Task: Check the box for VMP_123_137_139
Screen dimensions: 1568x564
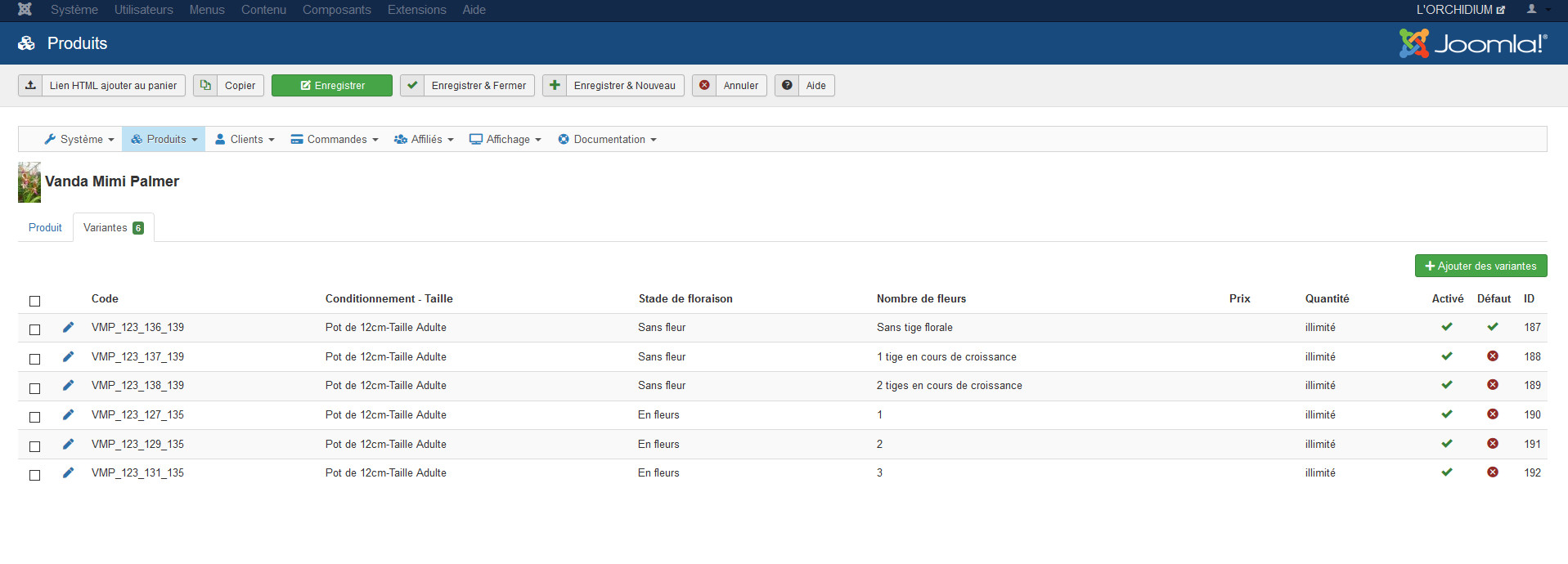Action: (34, 359)
